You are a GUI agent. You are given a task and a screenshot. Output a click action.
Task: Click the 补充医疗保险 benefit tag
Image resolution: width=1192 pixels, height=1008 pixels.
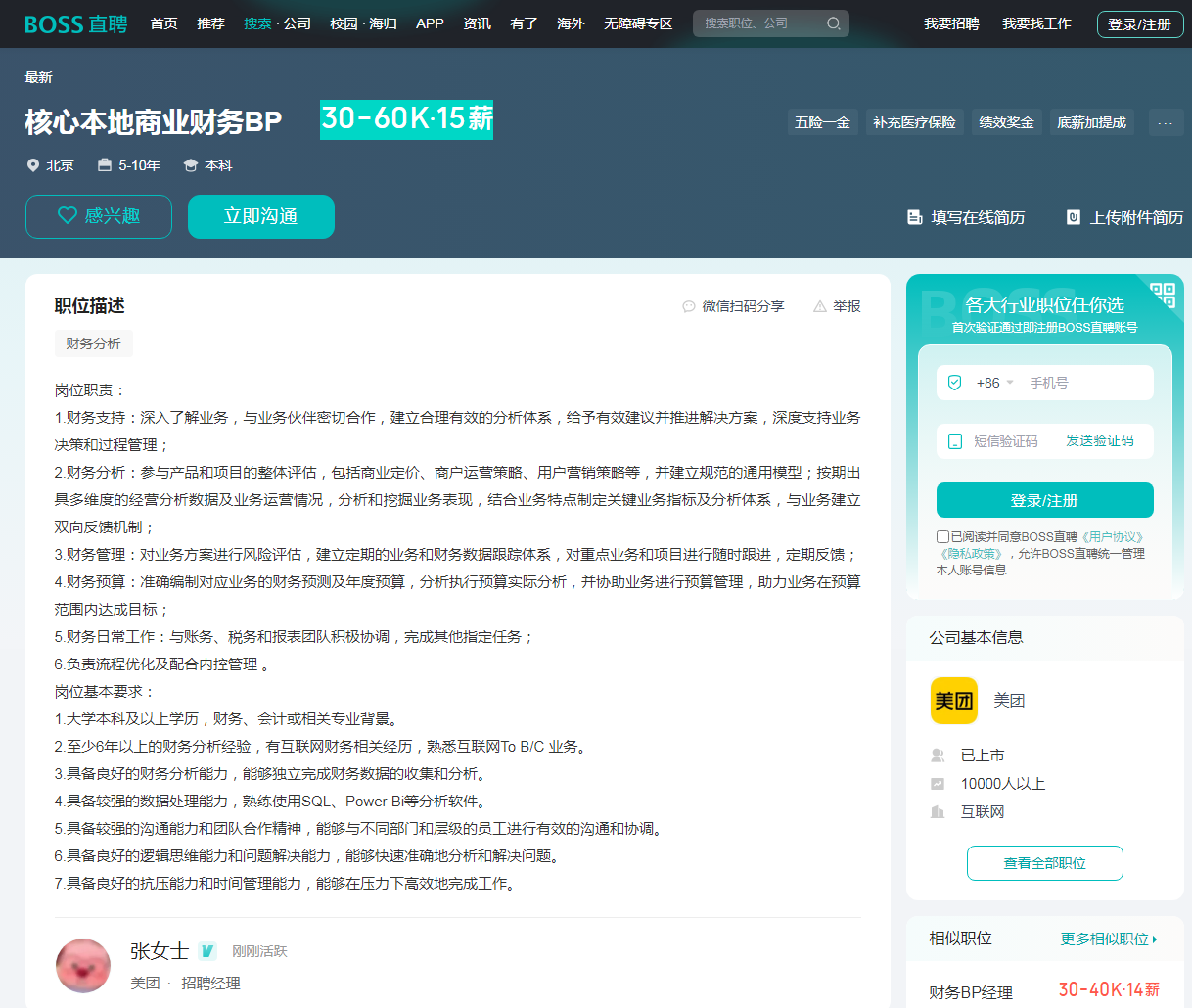915,122
